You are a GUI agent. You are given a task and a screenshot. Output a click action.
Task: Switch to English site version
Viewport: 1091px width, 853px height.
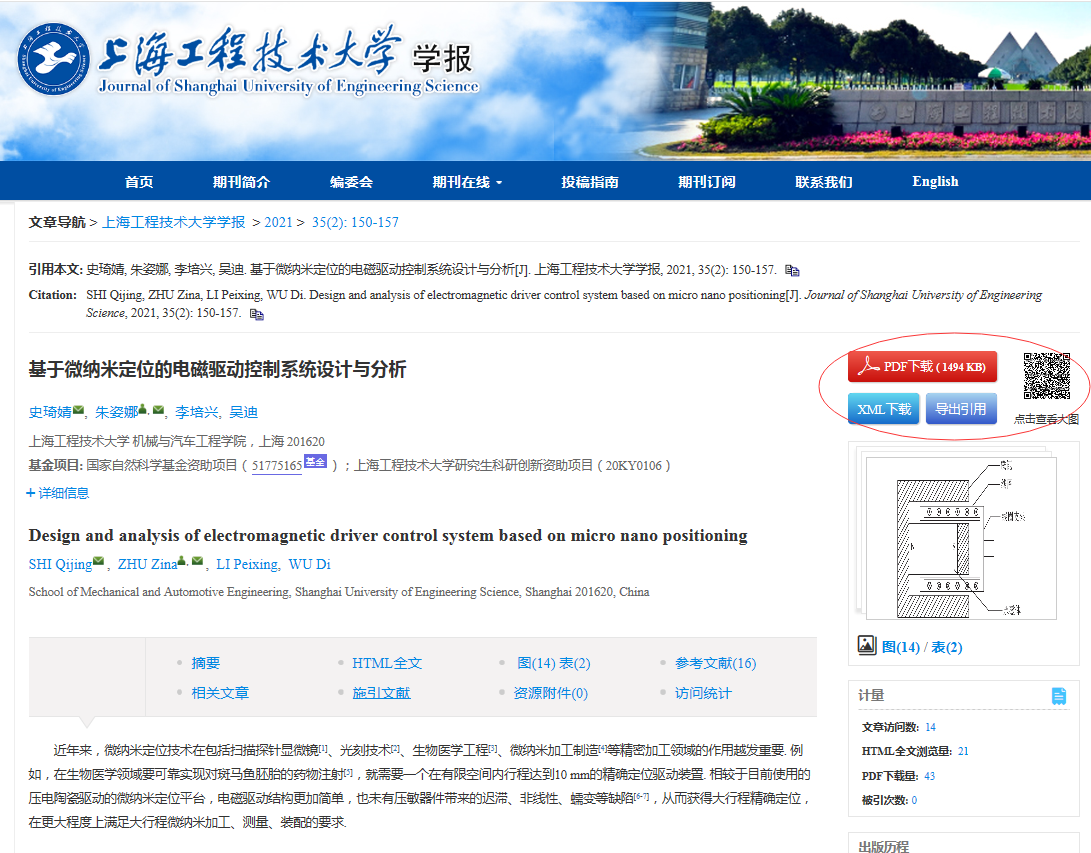(x=935, y=182)
